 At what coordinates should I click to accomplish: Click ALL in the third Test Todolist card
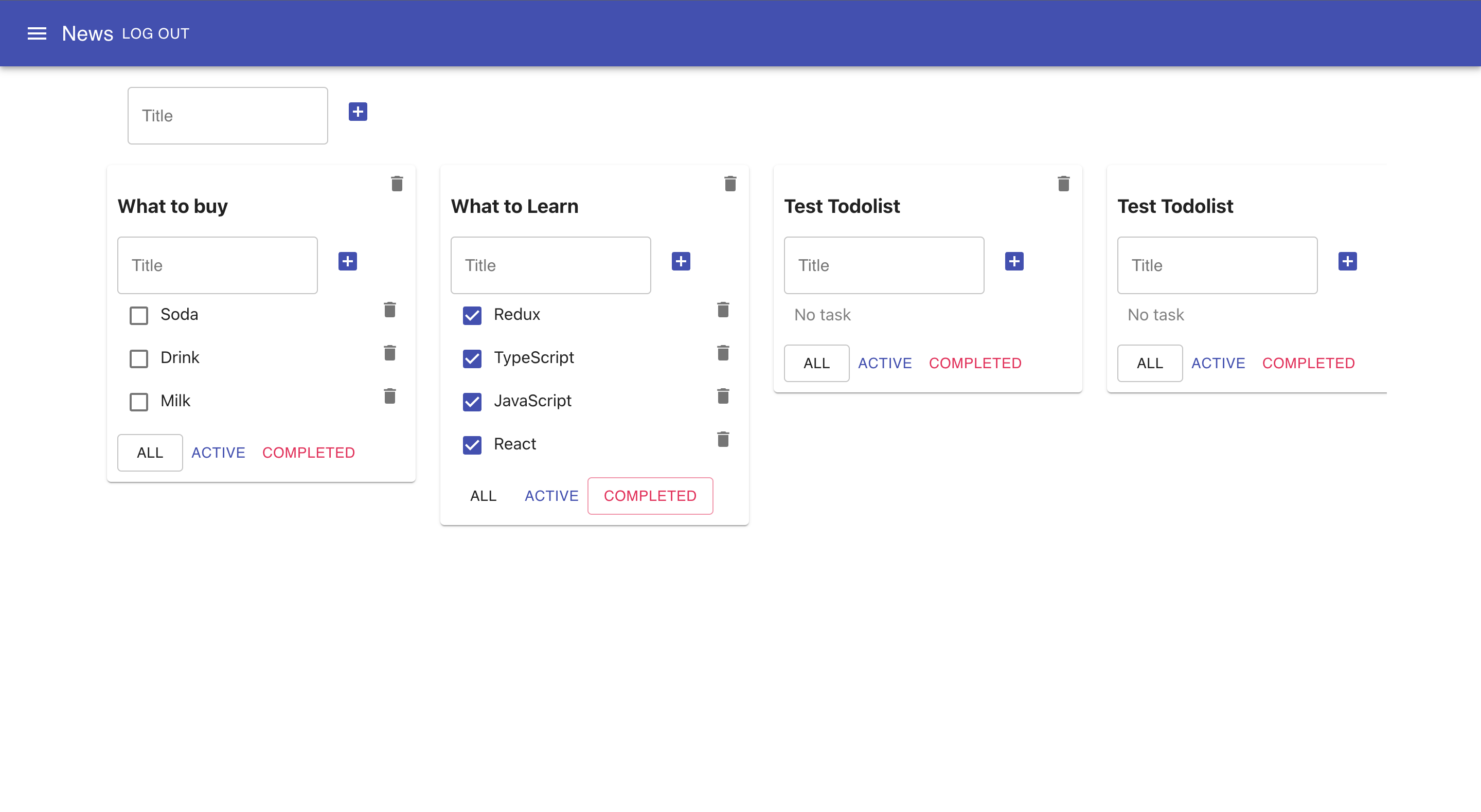click(x=816, y=363)
